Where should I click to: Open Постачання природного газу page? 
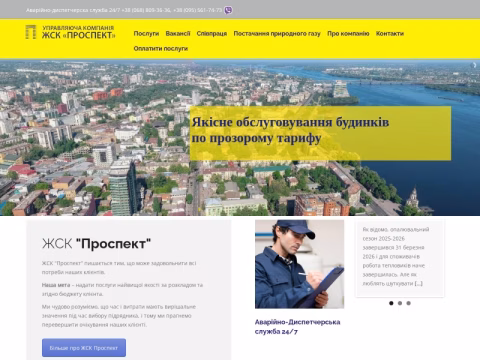click(277, 34)
